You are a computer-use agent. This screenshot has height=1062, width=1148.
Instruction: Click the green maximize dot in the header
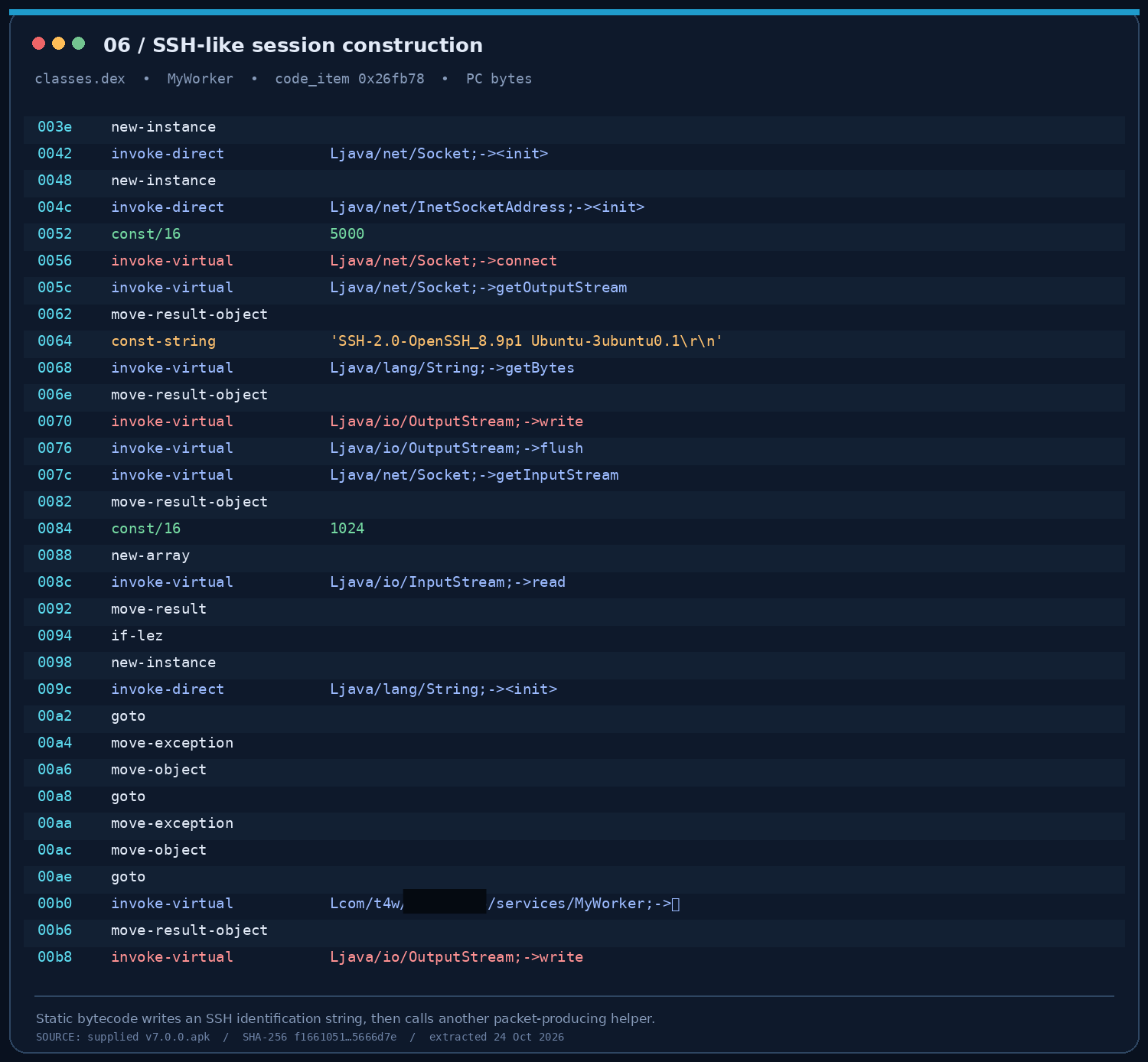click(78, 44)
